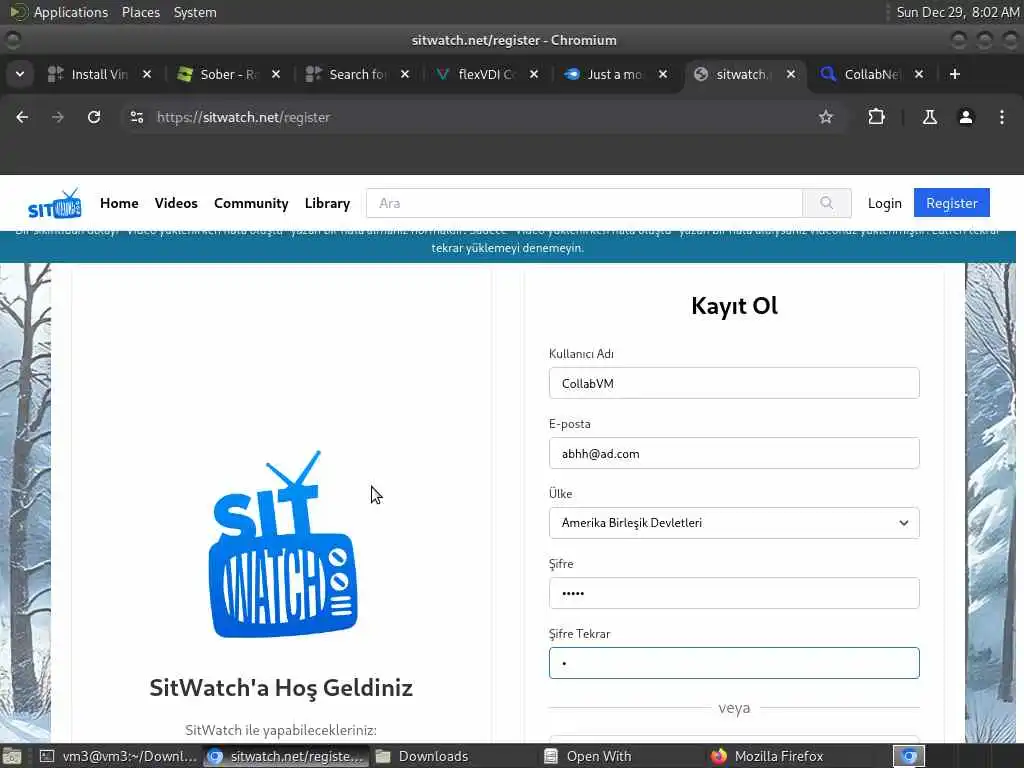Click the large SitWatch TV logo

click(282, 544)
